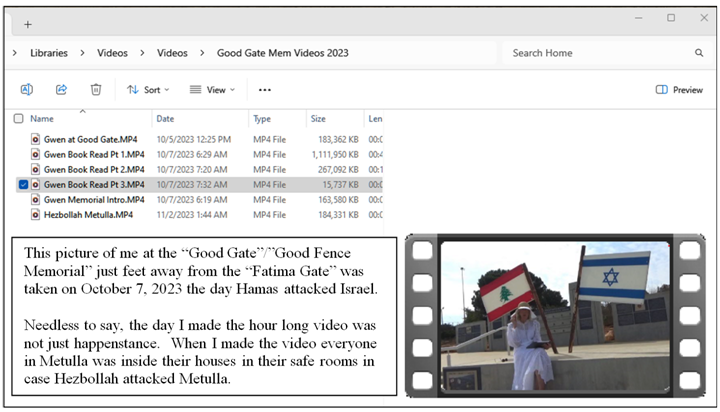Open the View dropdown menu
This screenshot has width=720, height=412.
point(212,89)
